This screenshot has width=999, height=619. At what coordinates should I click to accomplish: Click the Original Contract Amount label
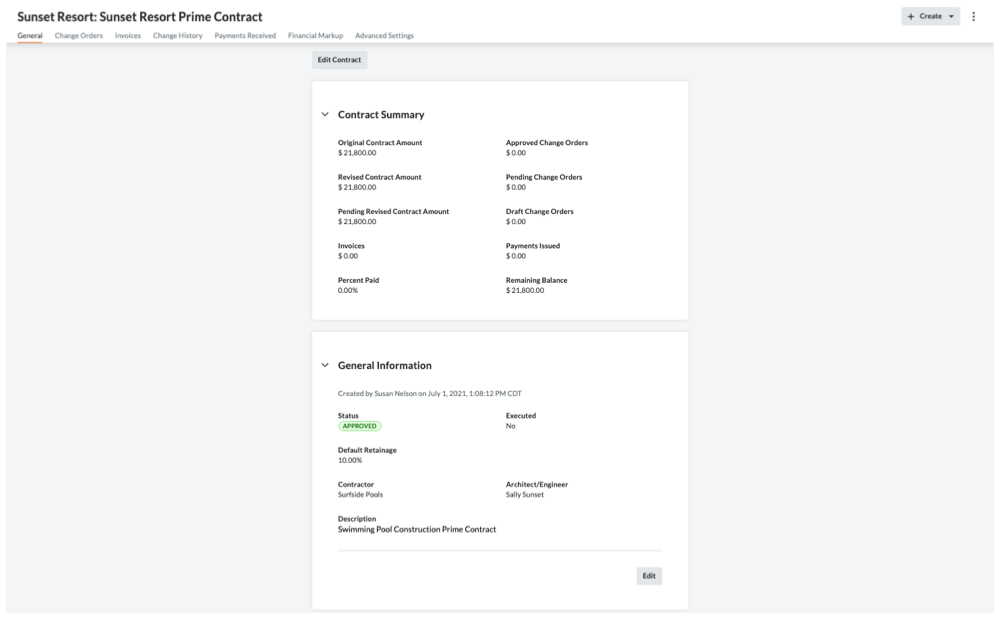click(x=380, y=143)
